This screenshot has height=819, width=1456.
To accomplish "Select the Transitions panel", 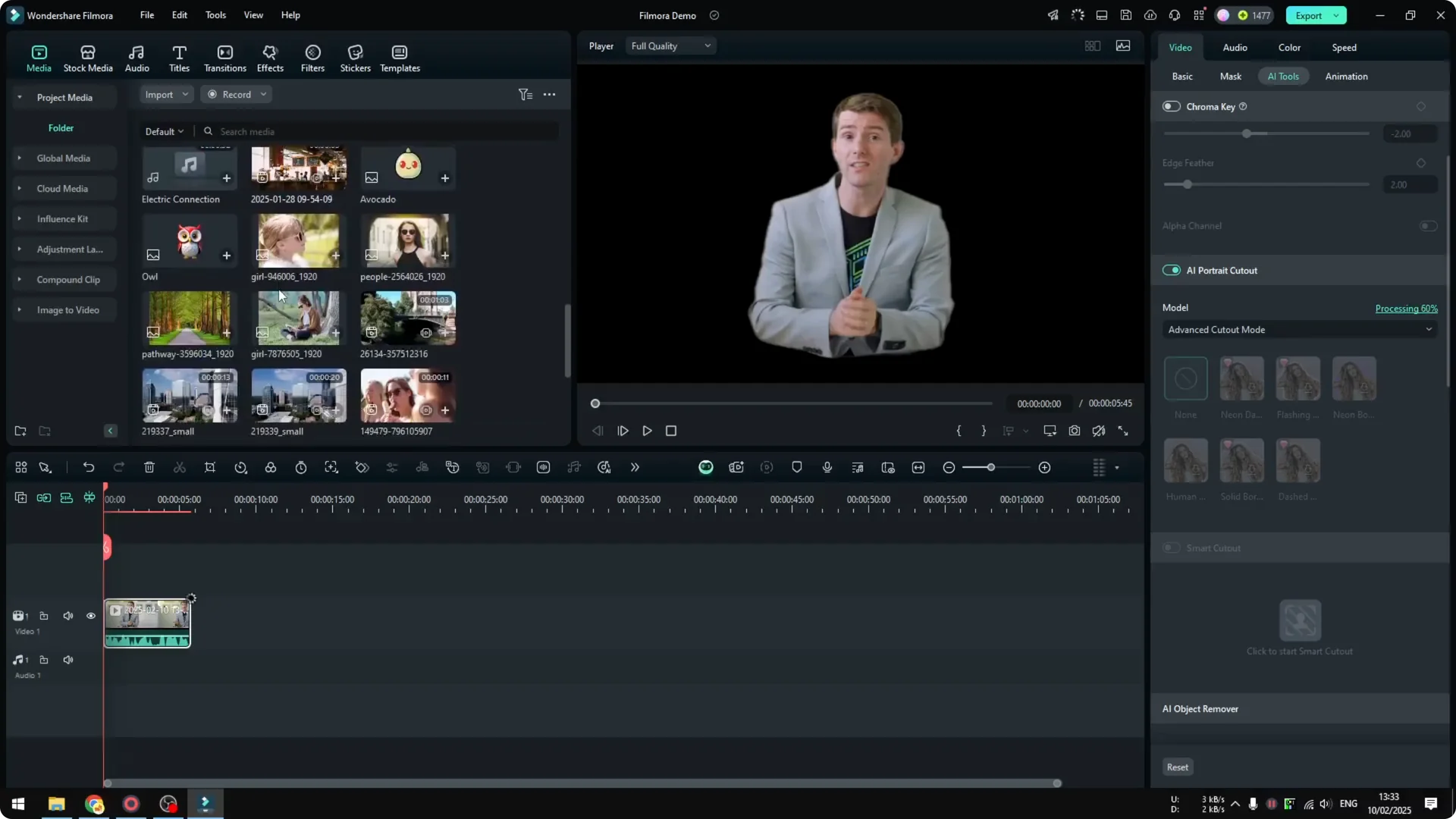I will 224,57.
